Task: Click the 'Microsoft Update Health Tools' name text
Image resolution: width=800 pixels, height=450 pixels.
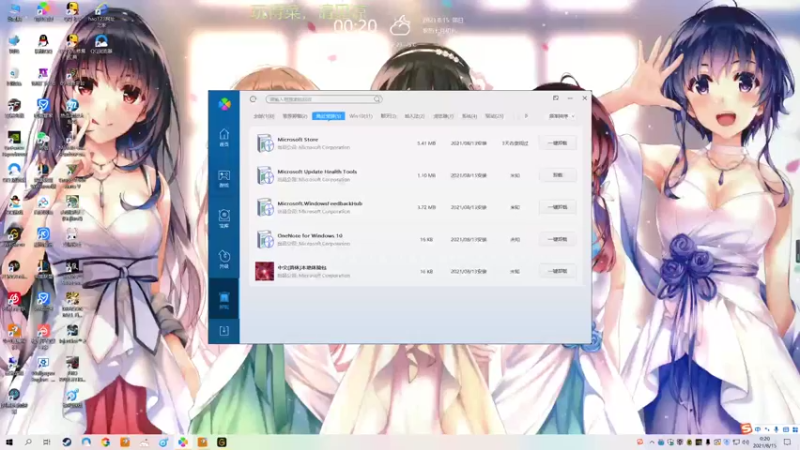Action: click(x=317, y=171)
